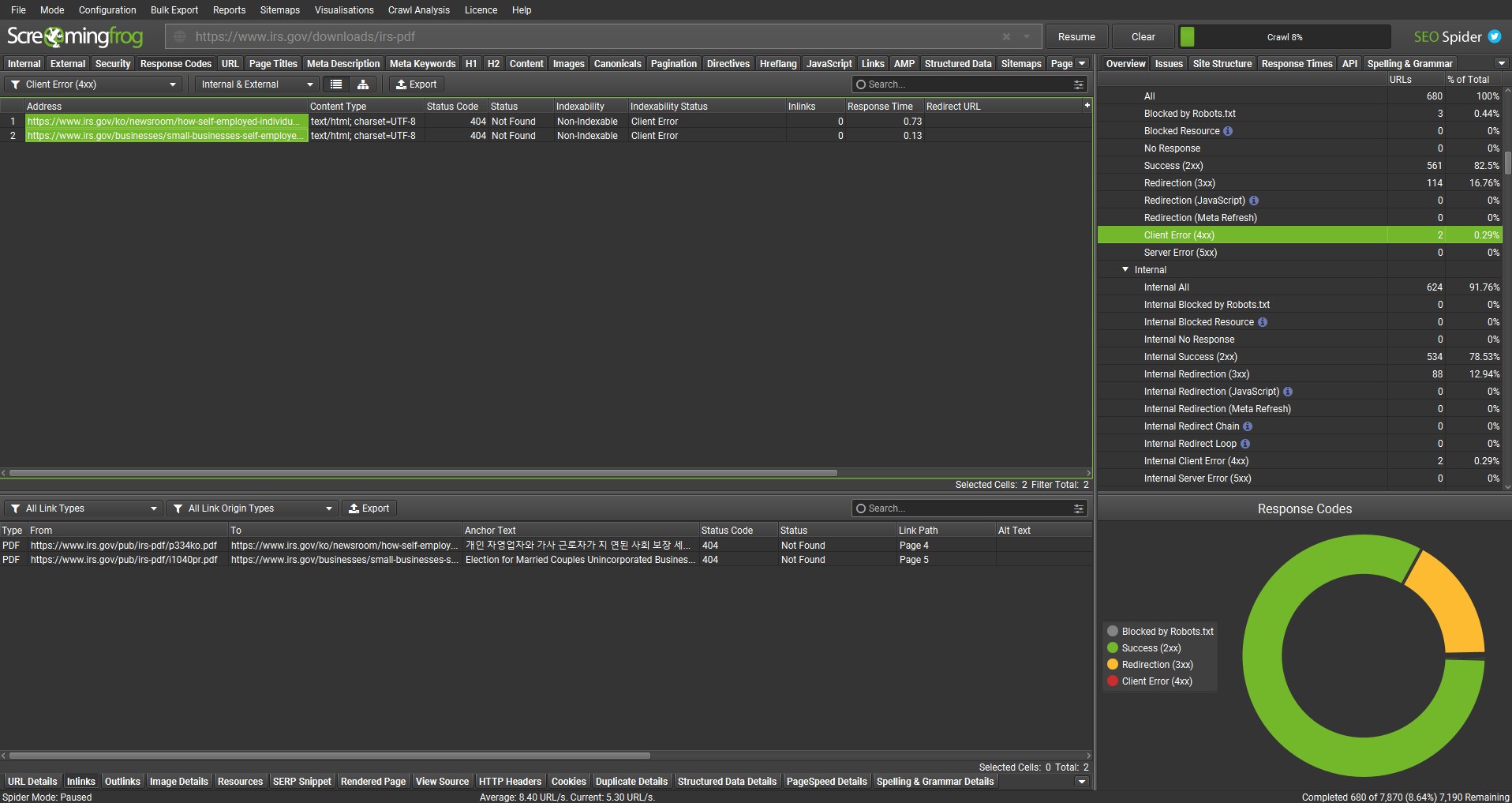Image resolution: width=1512 pixels, height=803 pixels.
Task: Switch to list view icon
Action: coord(336,84)
